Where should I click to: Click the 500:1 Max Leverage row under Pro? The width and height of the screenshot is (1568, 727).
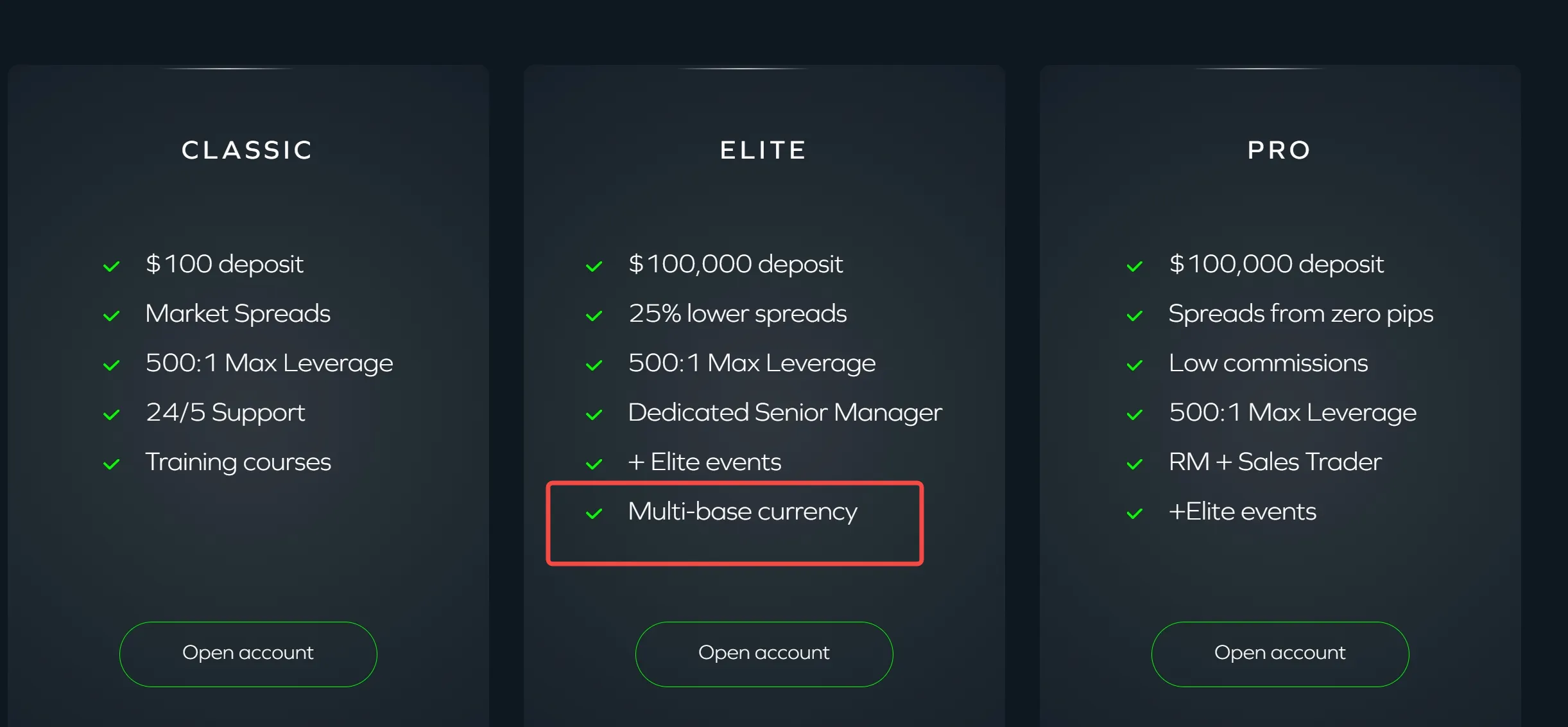pyautogui.click(x=1292, y=414)
